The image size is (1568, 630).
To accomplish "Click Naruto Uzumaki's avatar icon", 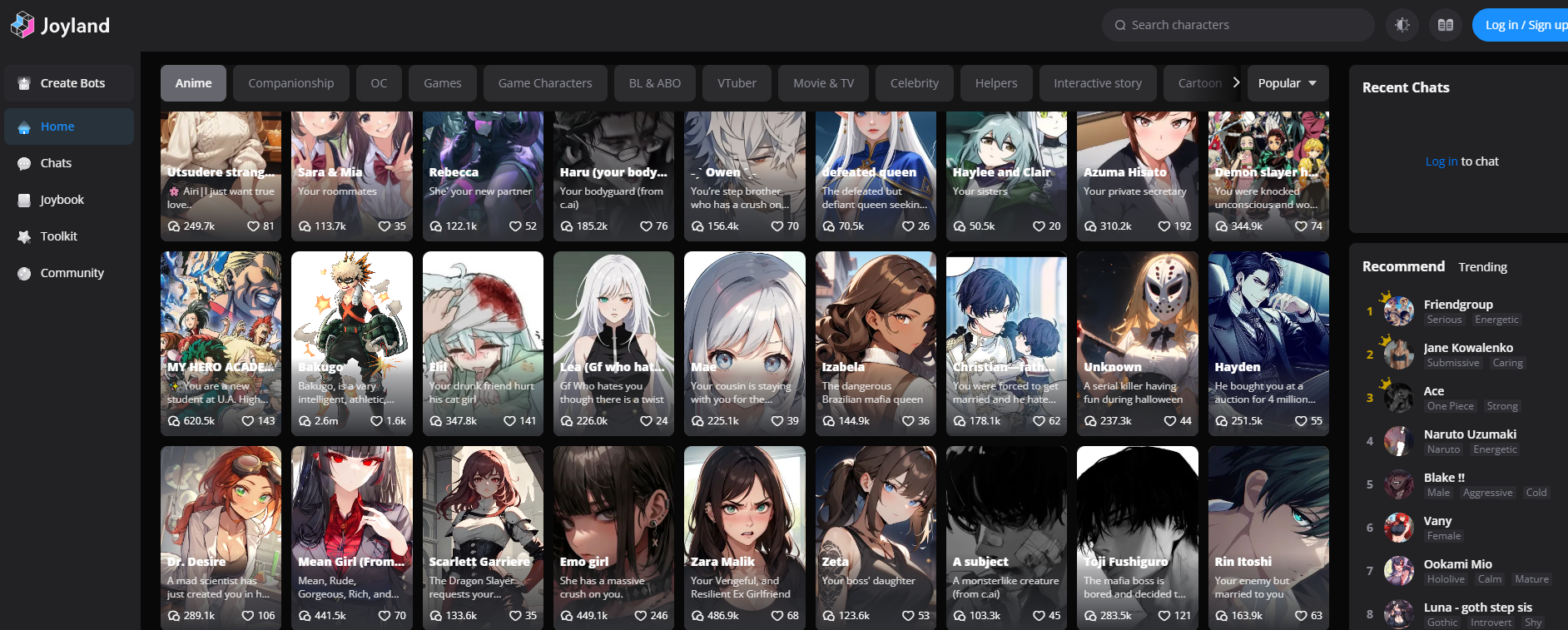I will [1398, 441].
